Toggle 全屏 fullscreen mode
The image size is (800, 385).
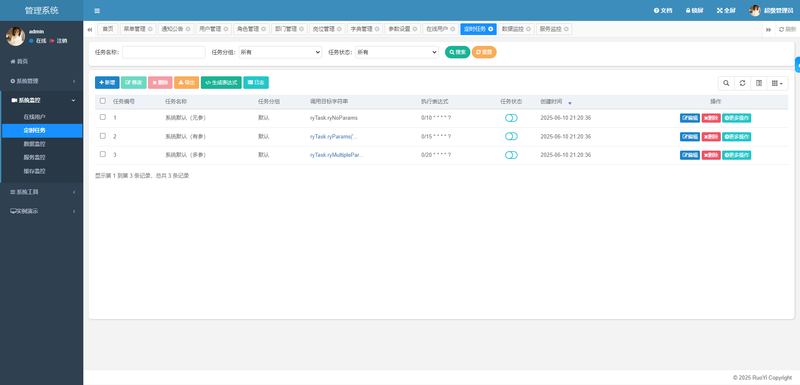726,10
